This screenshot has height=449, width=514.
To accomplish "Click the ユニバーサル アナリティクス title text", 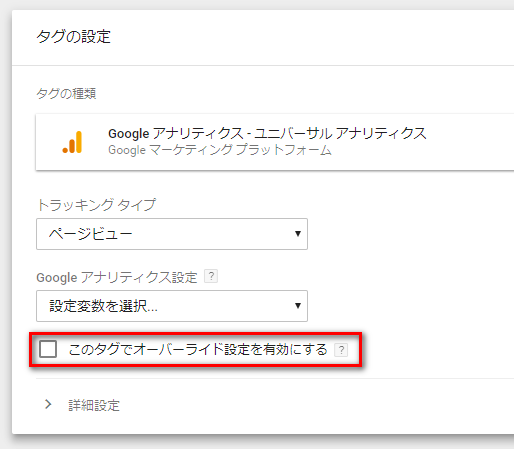I will pos(340,133).
